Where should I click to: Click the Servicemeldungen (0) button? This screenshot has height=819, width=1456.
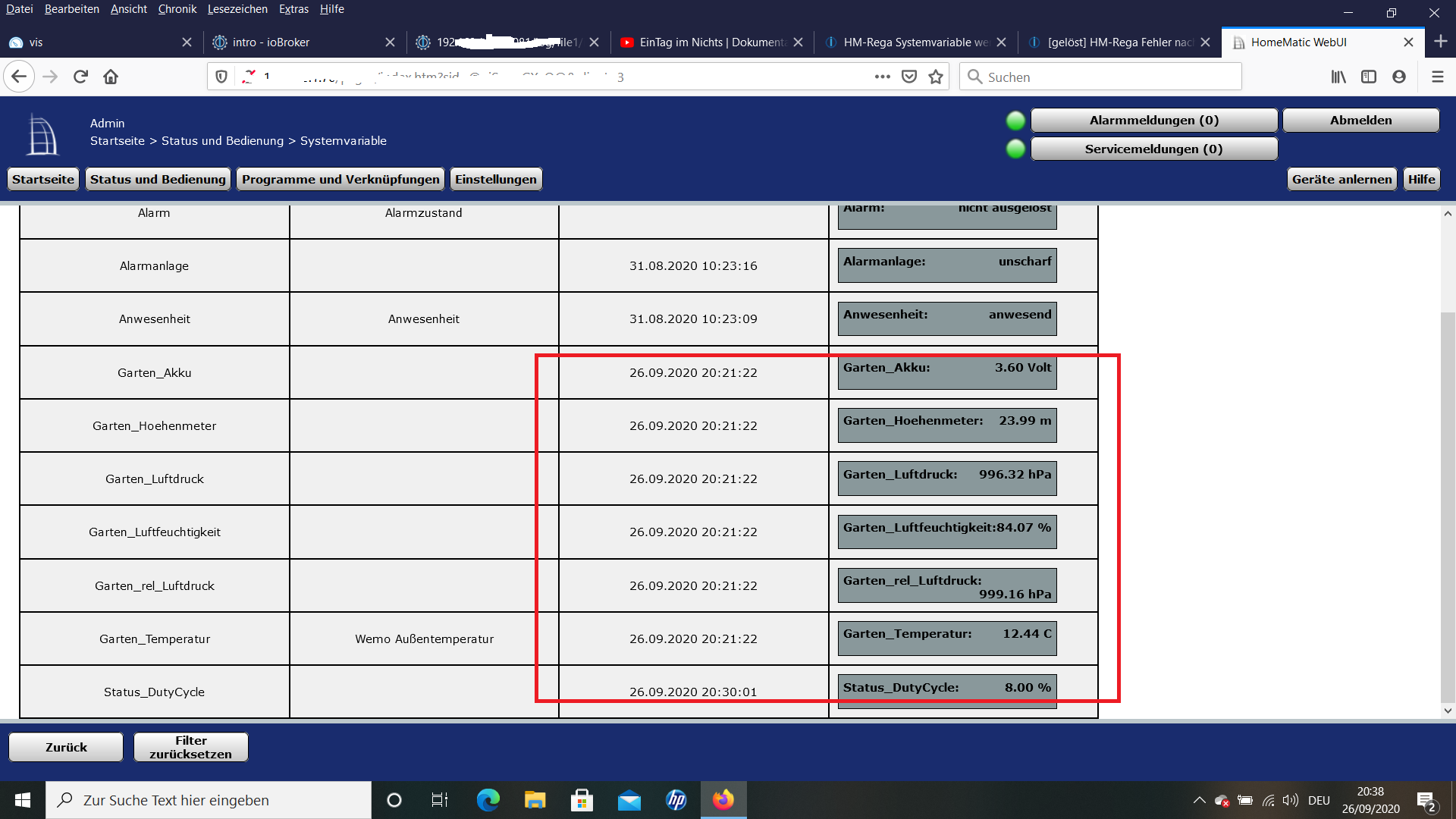coord(1154,149)
